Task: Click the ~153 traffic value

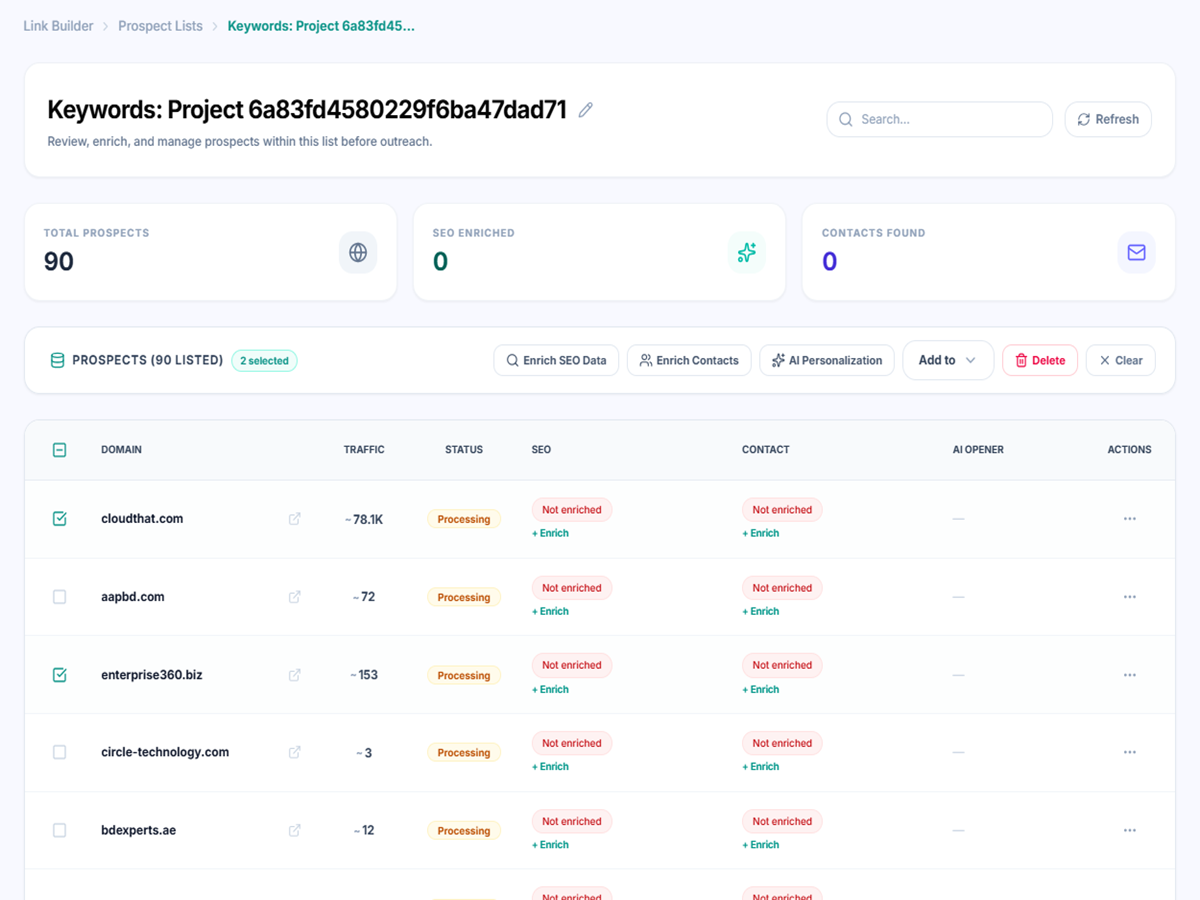Action: click(364, 675)
